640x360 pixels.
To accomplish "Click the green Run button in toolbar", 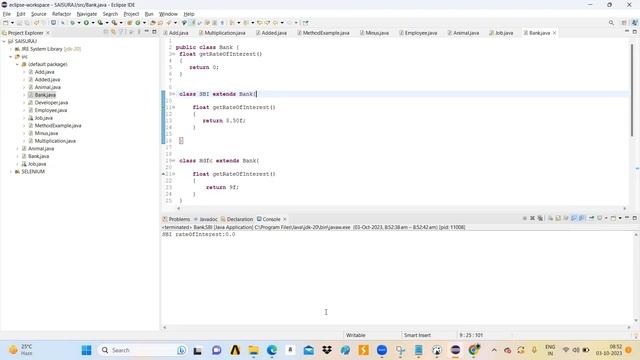I will (86, 23).
